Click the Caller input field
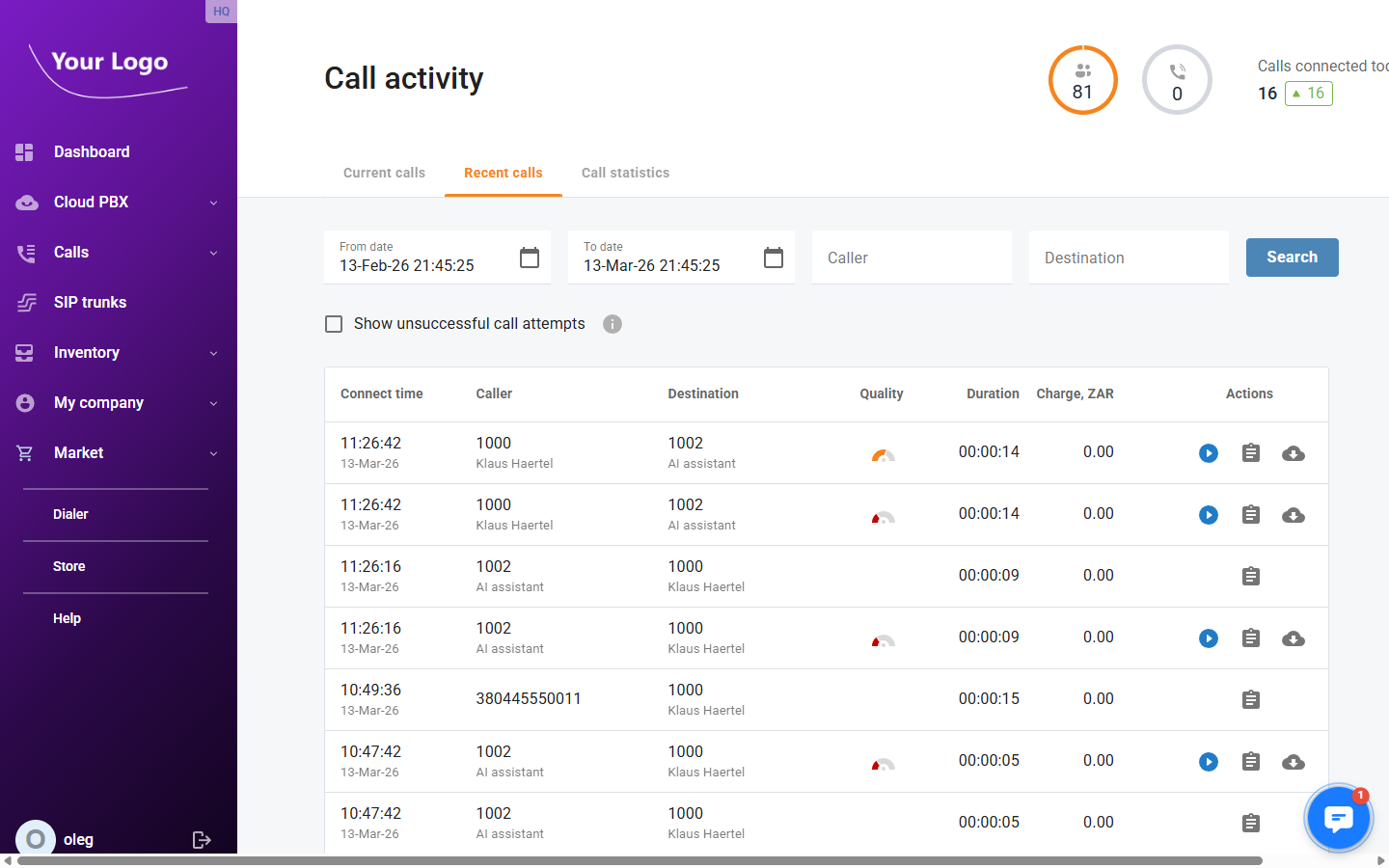Viewport: 1389px width, 868px height. pos(911,257)
